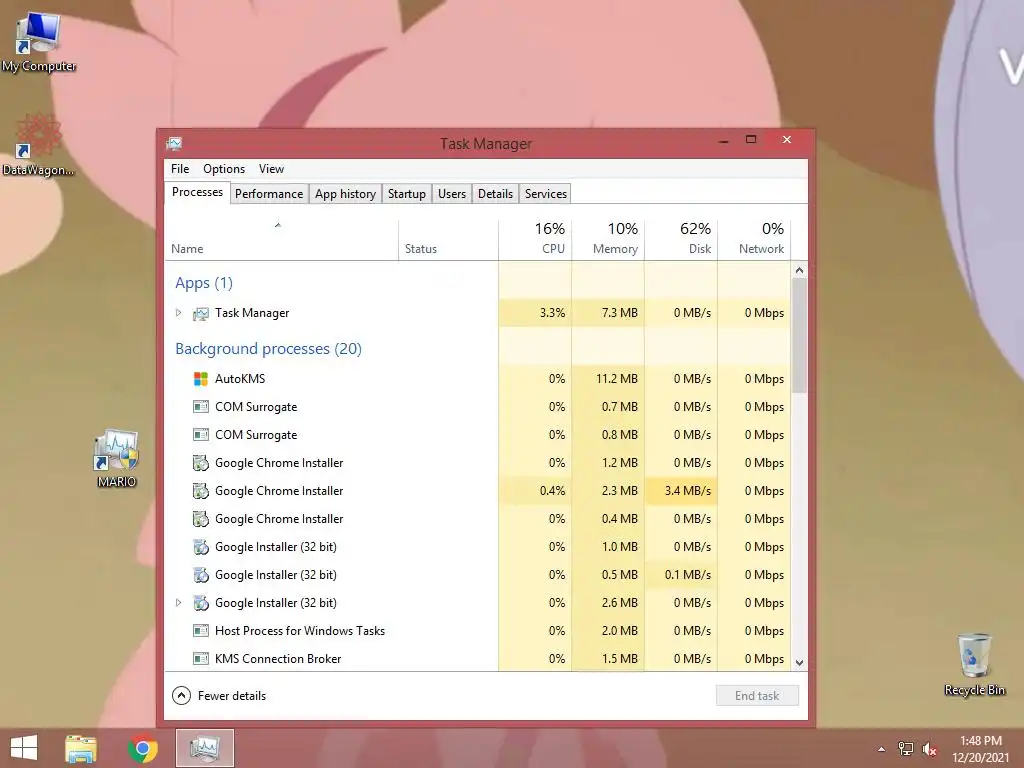Open the File menu
The width and height of the screenshot is (1024, 768).
[x=180, y=168]
